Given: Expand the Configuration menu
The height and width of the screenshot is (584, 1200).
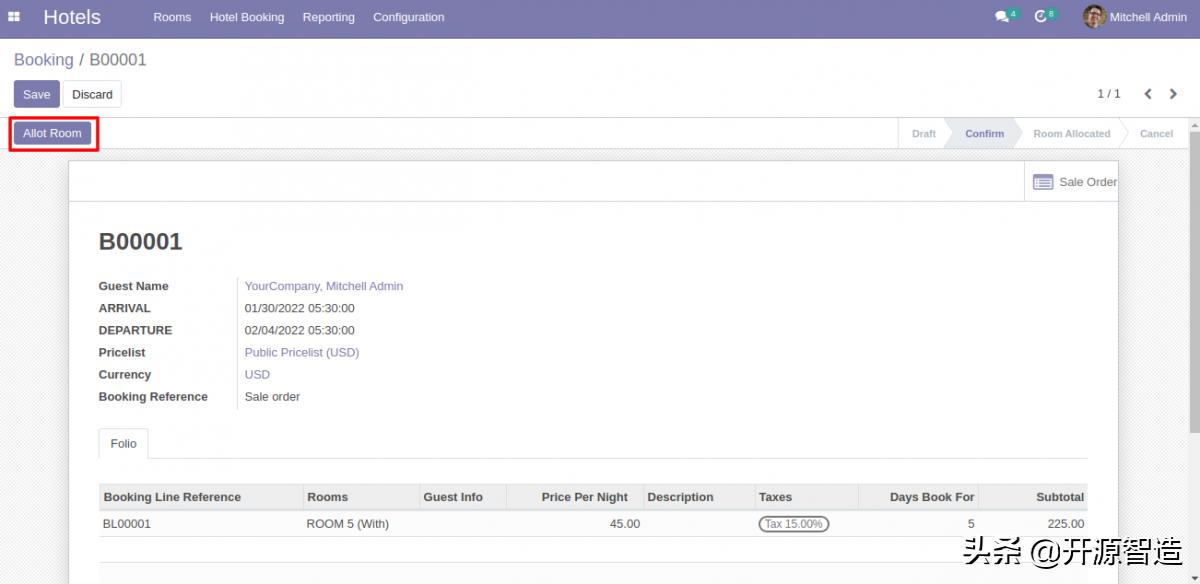Looking at the screenshot, I should coord(408,17).
